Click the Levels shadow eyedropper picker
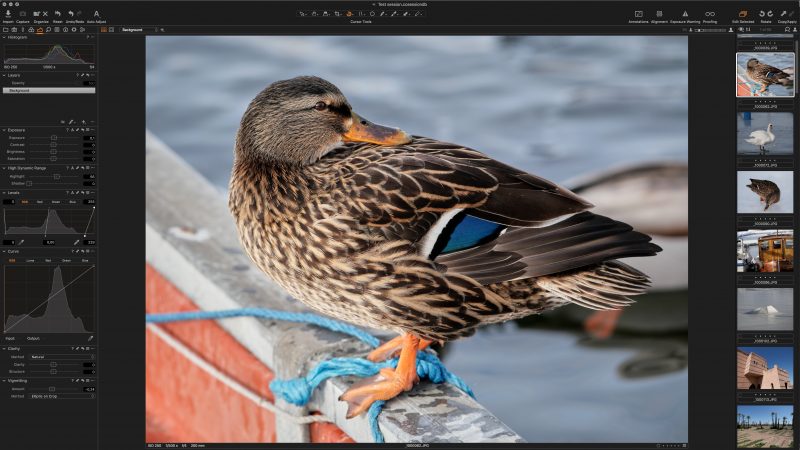Screen dimensions: 800x450 21,242
